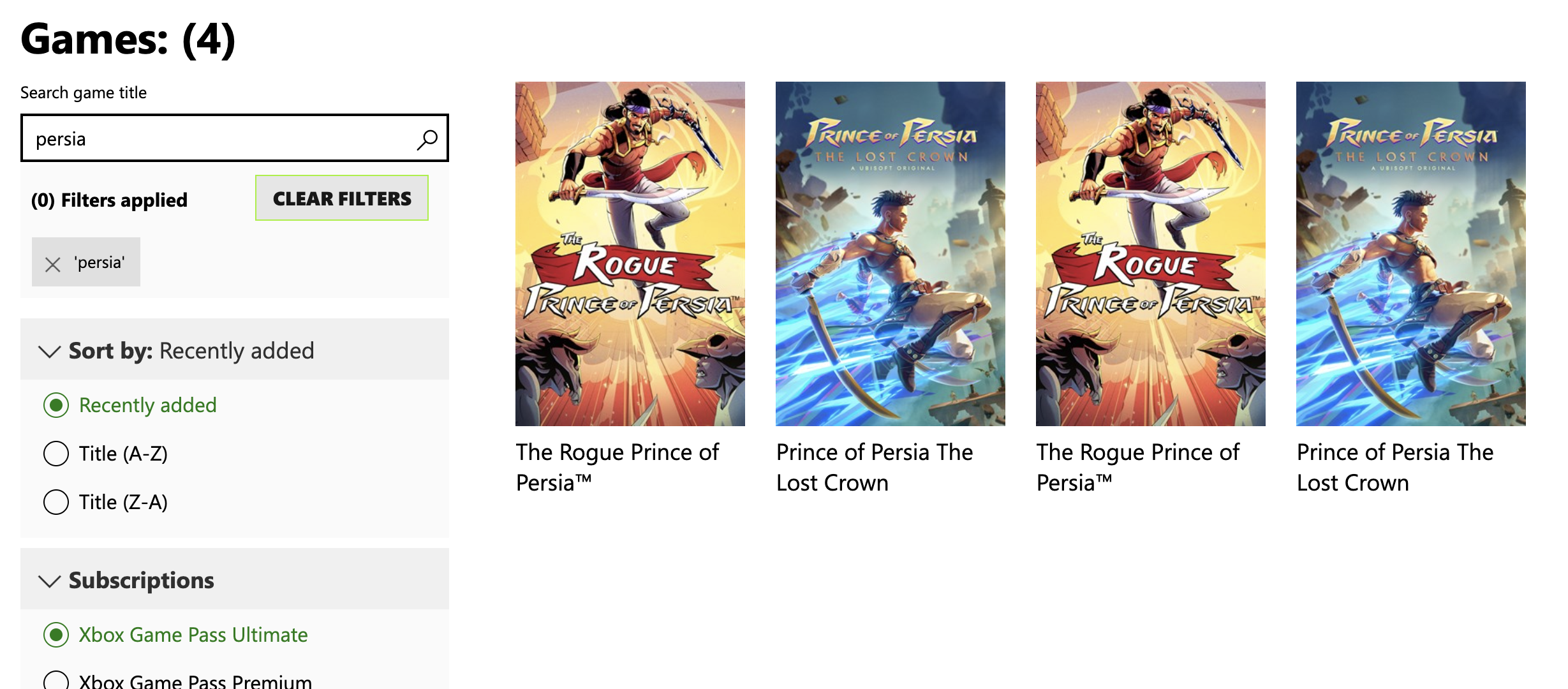Select the Recently added radio button
This screenshot has width=1568, height=689.
point(56,405)
